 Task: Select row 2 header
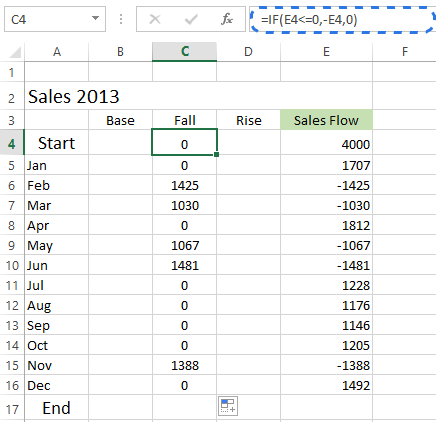tap(12, 96)
